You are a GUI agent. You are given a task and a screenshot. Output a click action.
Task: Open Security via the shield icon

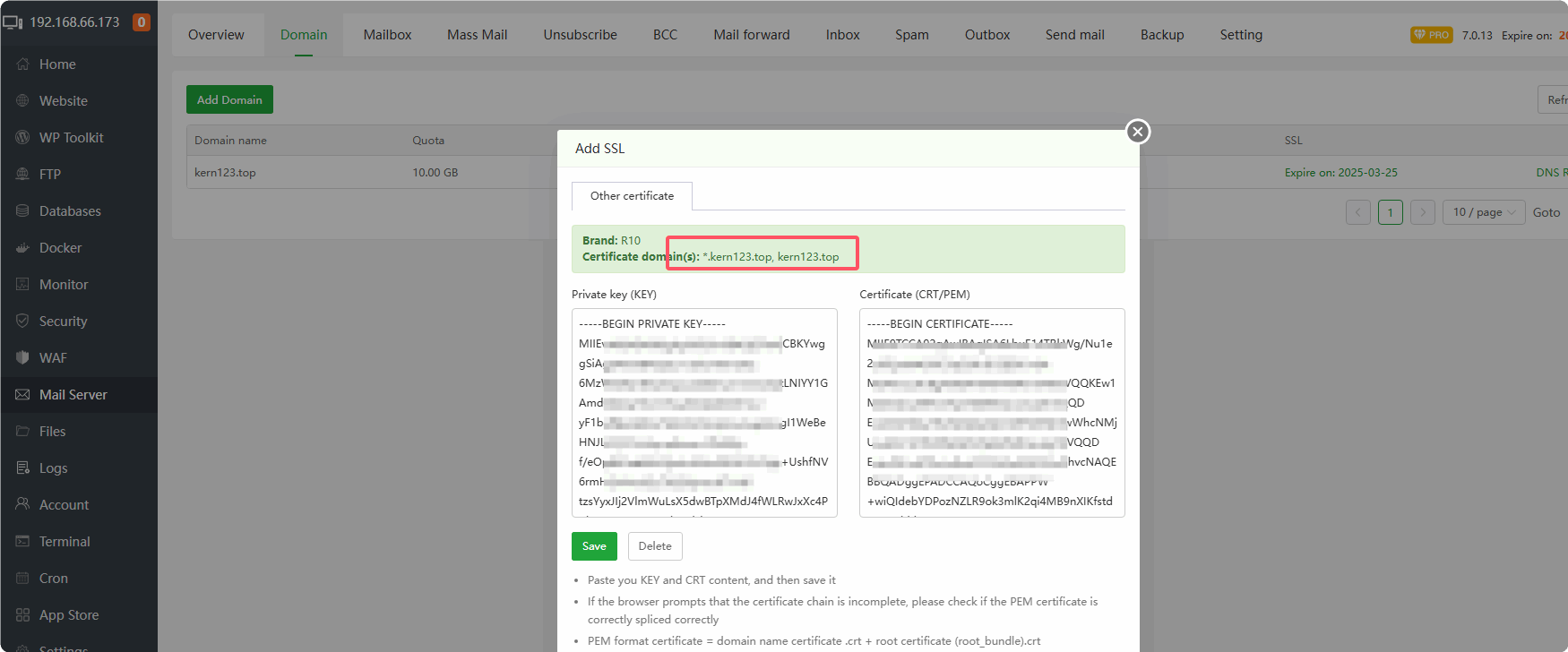(22, 322)
